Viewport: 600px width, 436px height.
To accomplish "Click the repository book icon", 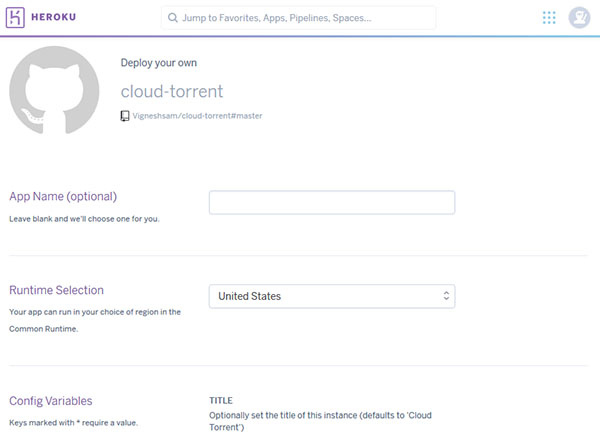I will click(x=125, y=116).
